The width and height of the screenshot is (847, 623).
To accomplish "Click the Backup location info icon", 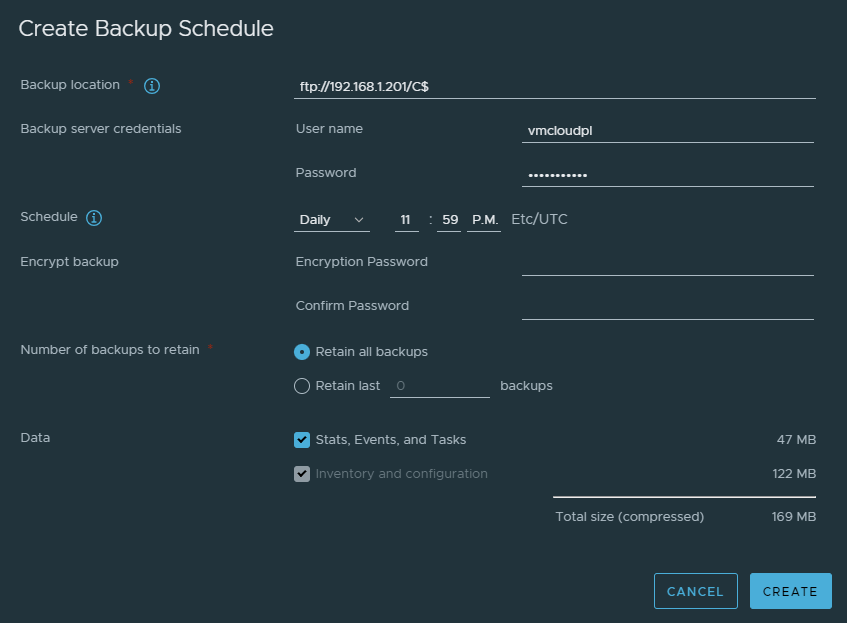I will click(152, 86).
